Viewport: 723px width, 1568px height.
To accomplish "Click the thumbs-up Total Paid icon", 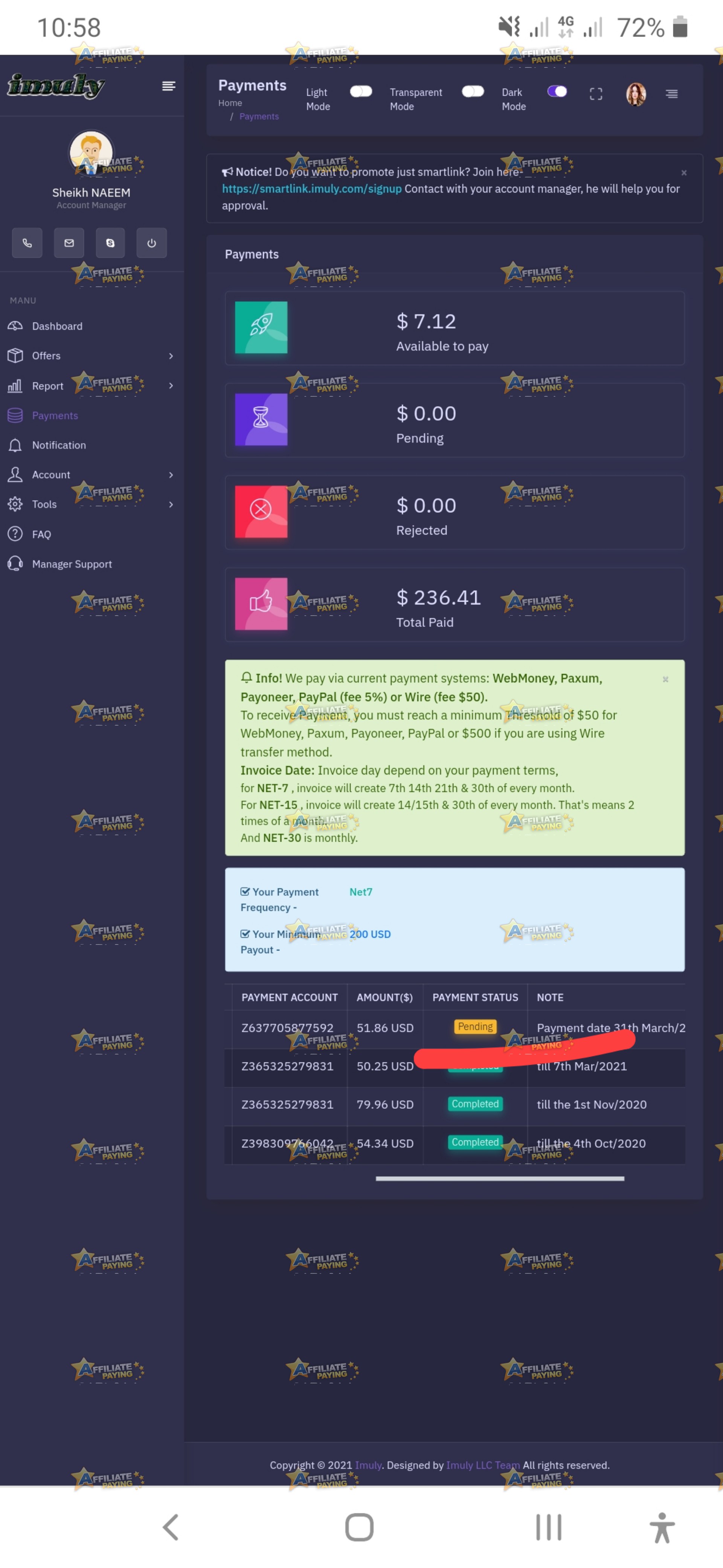I will [x=261, y=603].
